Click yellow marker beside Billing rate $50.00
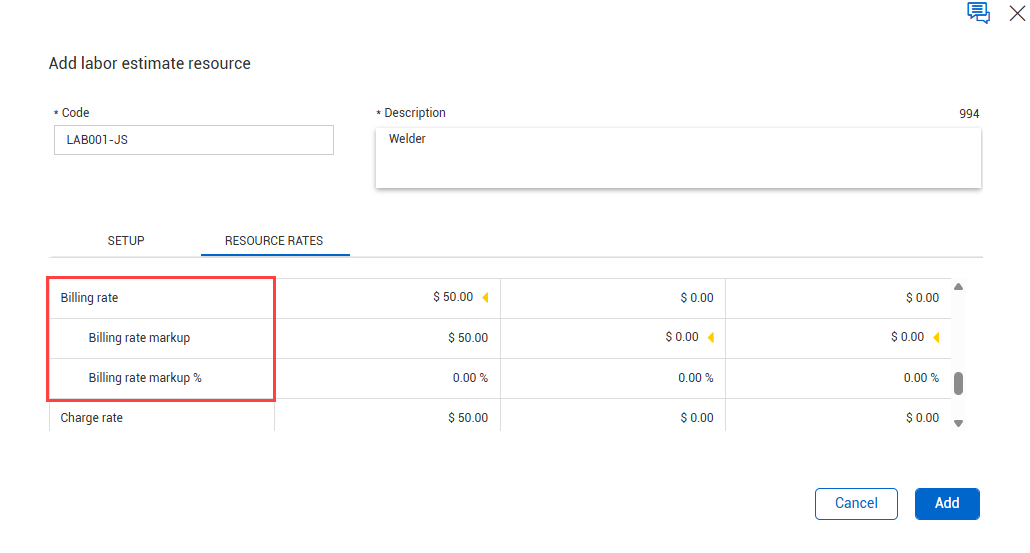 [486, 297]
